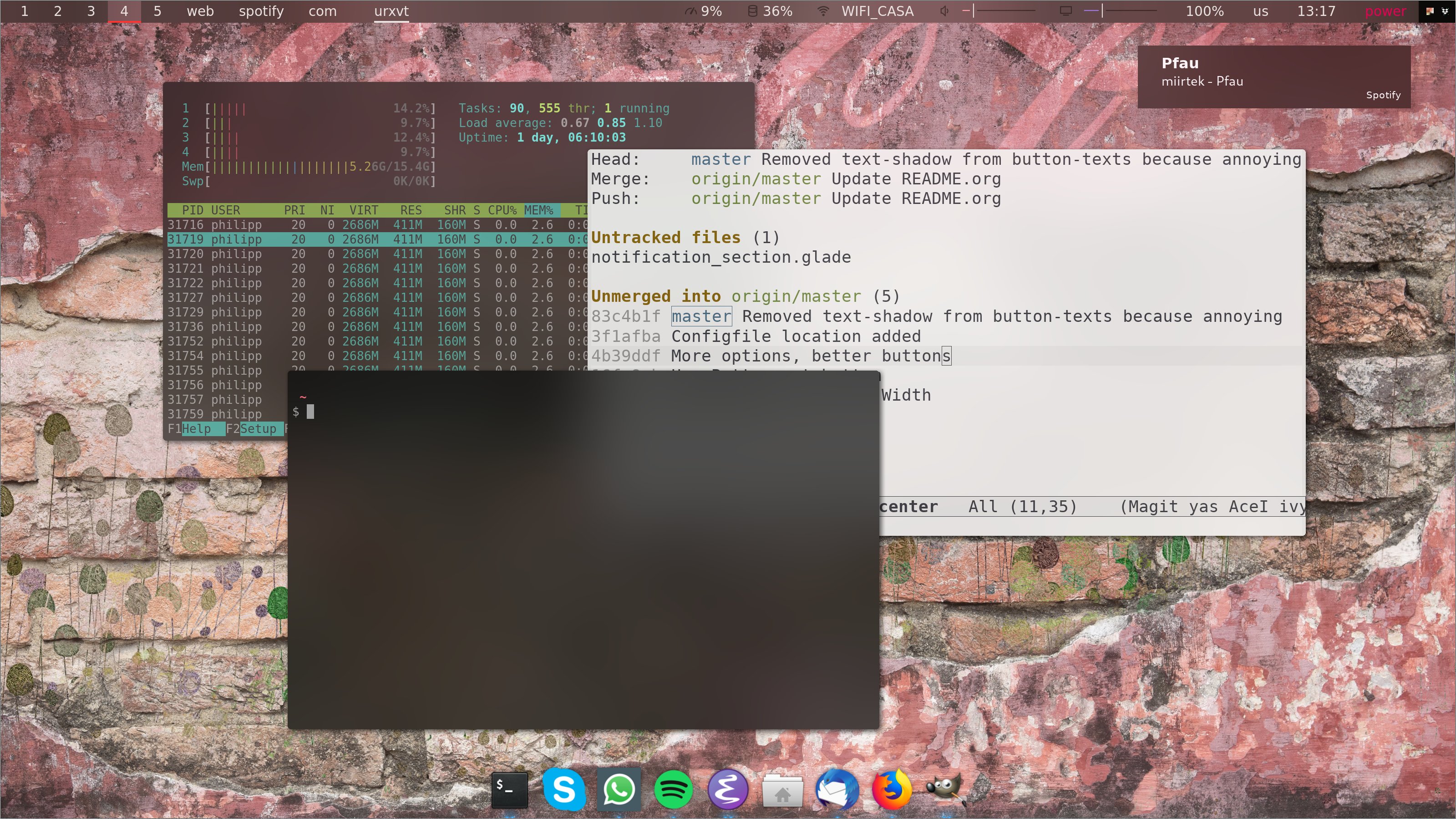Switch to the spotify workspace
Image resolution: width=1456 pixels, height=819 pixels.
[260, 11]
